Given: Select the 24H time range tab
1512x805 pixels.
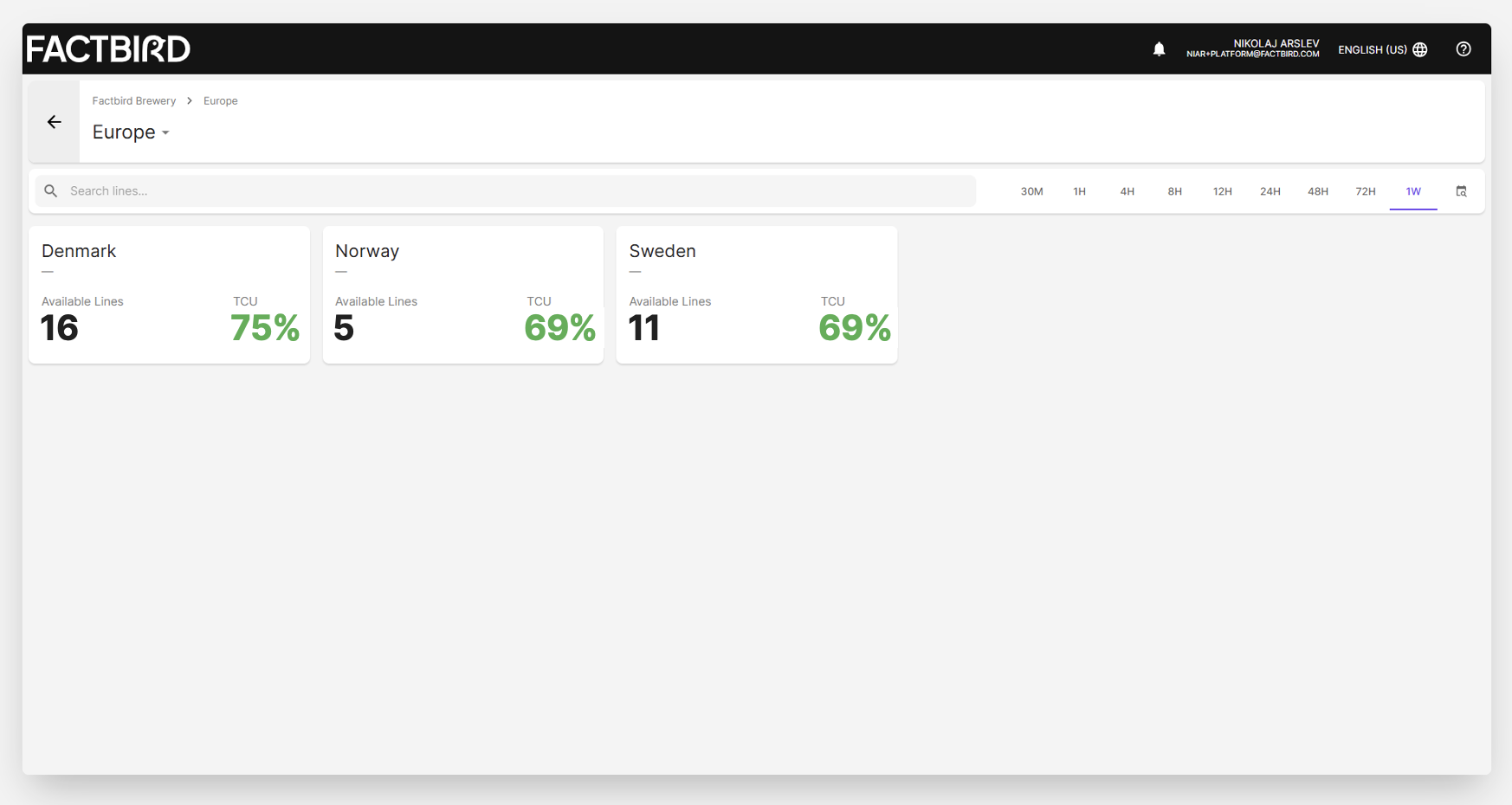Looking at the screenshot, I should [x=1270, y=191].
